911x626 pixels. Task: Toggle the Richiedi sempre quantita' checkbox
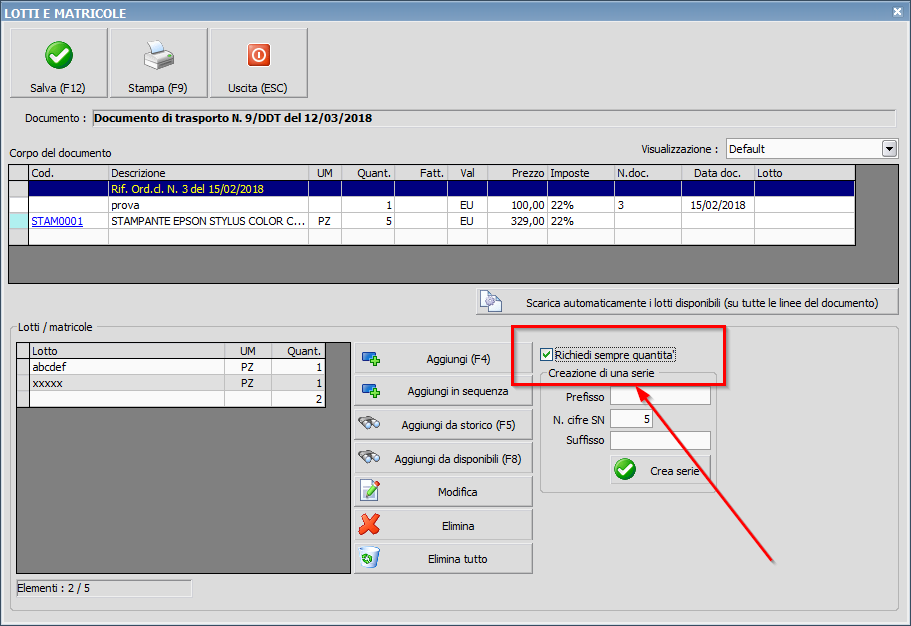pos(546,355)
